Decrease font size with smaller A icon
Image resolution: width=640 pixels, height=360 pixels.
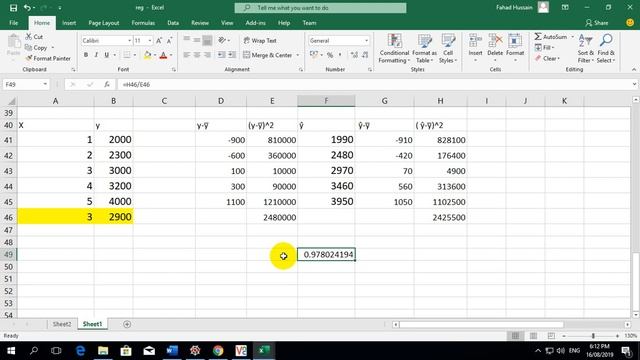pyautogui.click(x=169, y=40)
